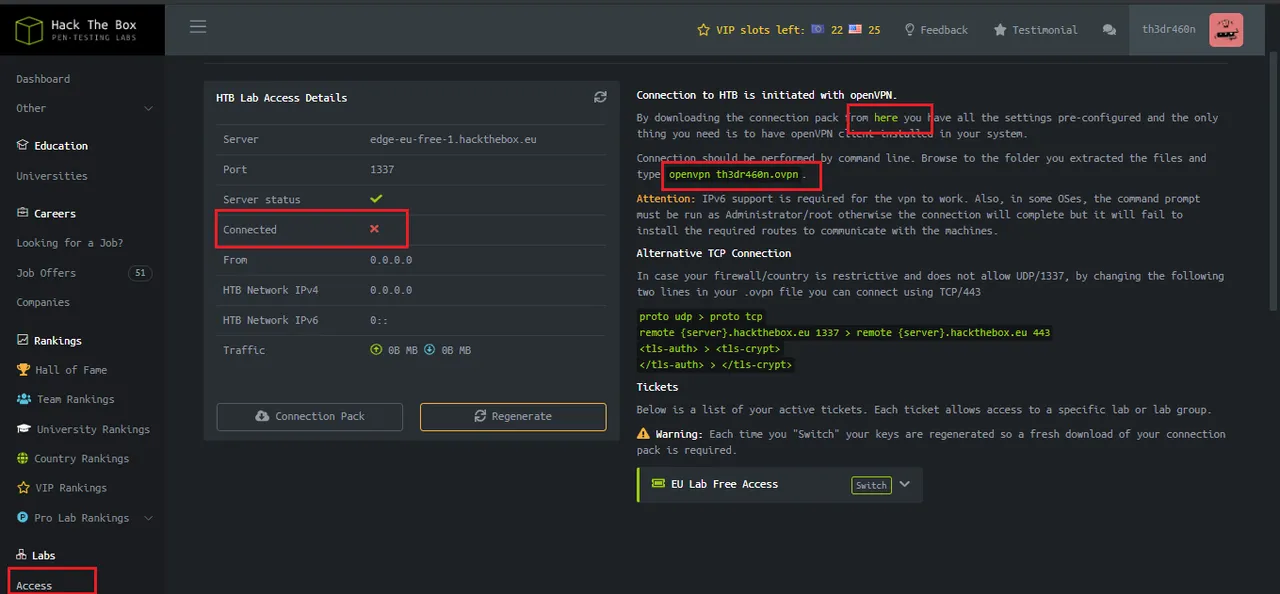Click the Country Rankings globe icon

click(24, 459)
